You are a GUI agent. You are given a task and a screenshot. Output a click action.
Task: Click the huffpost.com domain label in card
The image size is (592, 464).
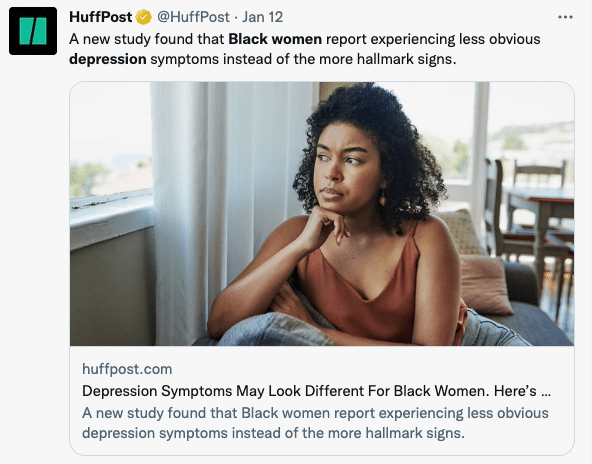127,369
